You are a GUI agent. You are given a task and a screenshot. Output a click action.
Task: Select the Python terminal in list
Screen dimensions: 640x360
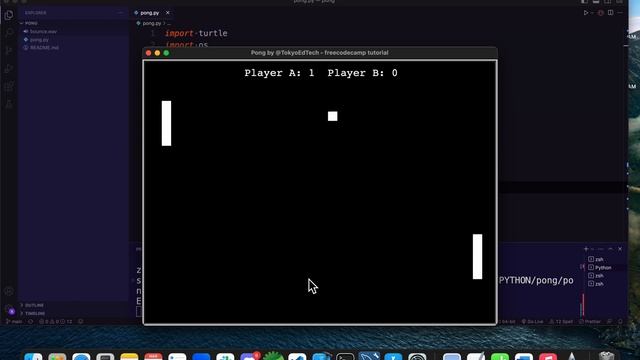[x=600, y=267]
